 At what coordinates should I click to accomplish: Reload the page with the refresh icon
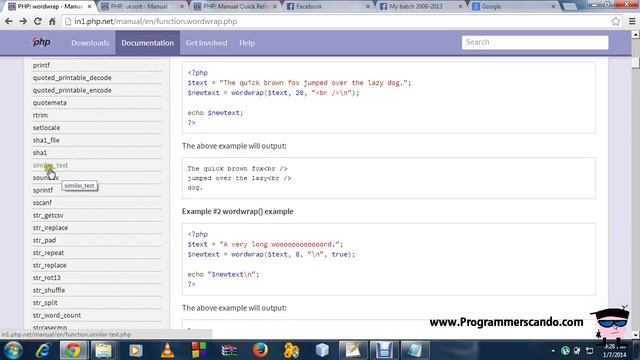[x=38, y=21]
